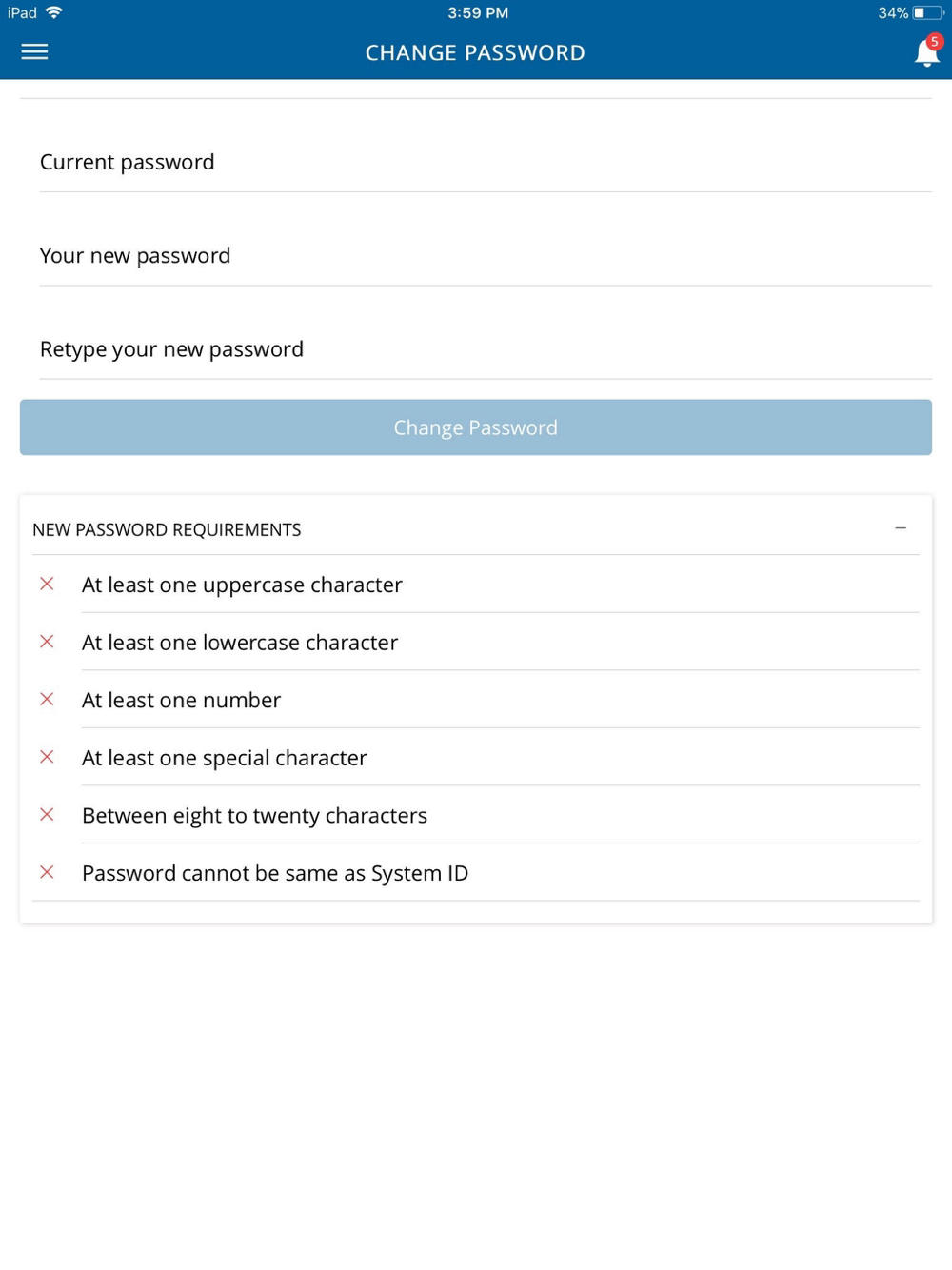Tap the New Password Requirements header
Image resolution: width=952 pixels, height=1270 pixels.
coord(167,530)
